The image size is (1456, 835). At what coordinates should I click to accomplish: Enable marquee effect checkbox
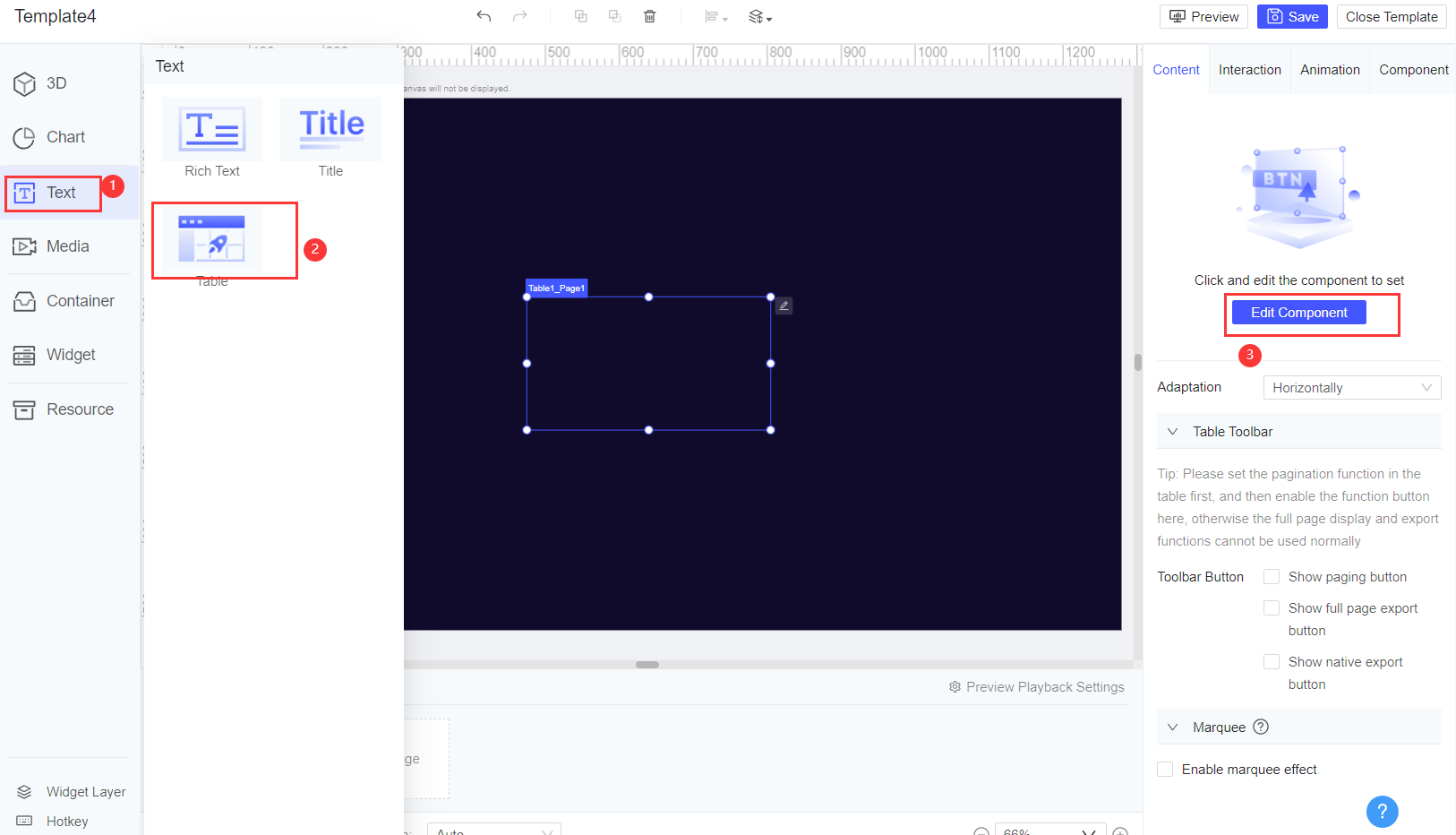1165,770
